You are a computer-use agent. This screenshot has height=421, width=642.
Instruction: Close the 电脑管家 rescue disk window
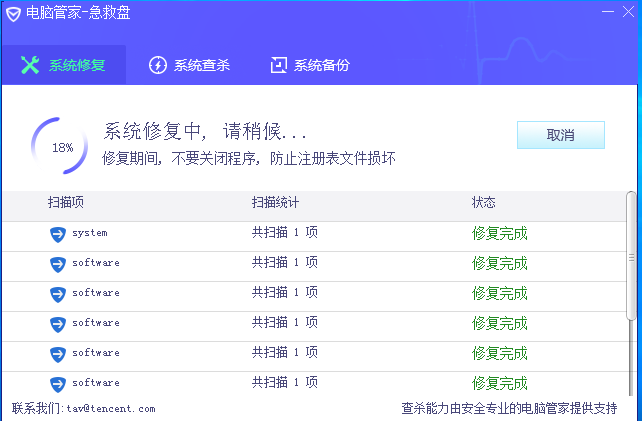(x=630, y=11)
